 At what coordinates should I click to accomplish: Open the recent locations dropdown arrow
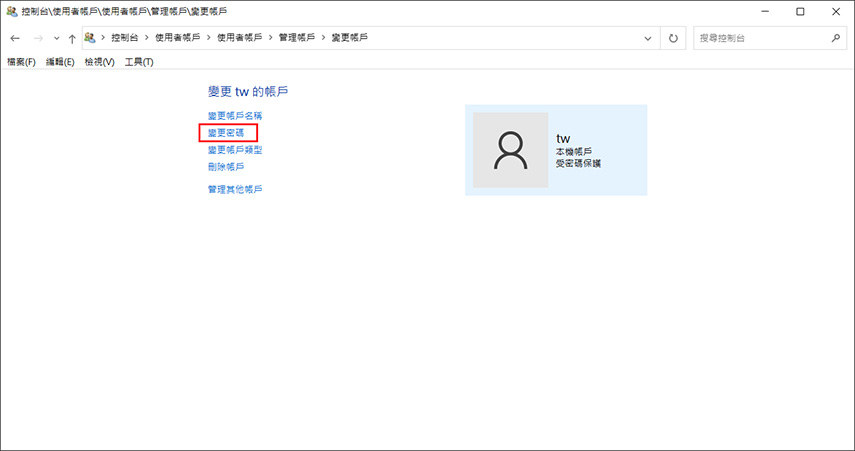click(56, 38)
